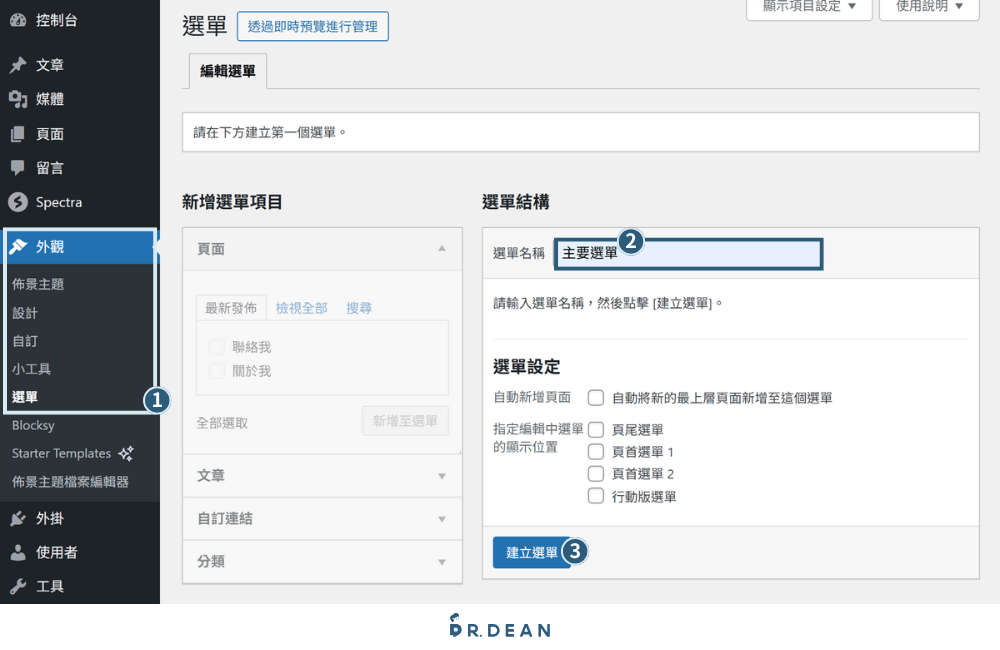Click the 控制台 dashboard icon
The height and width of the screenshot is (650, 1000).
[18, 20]
